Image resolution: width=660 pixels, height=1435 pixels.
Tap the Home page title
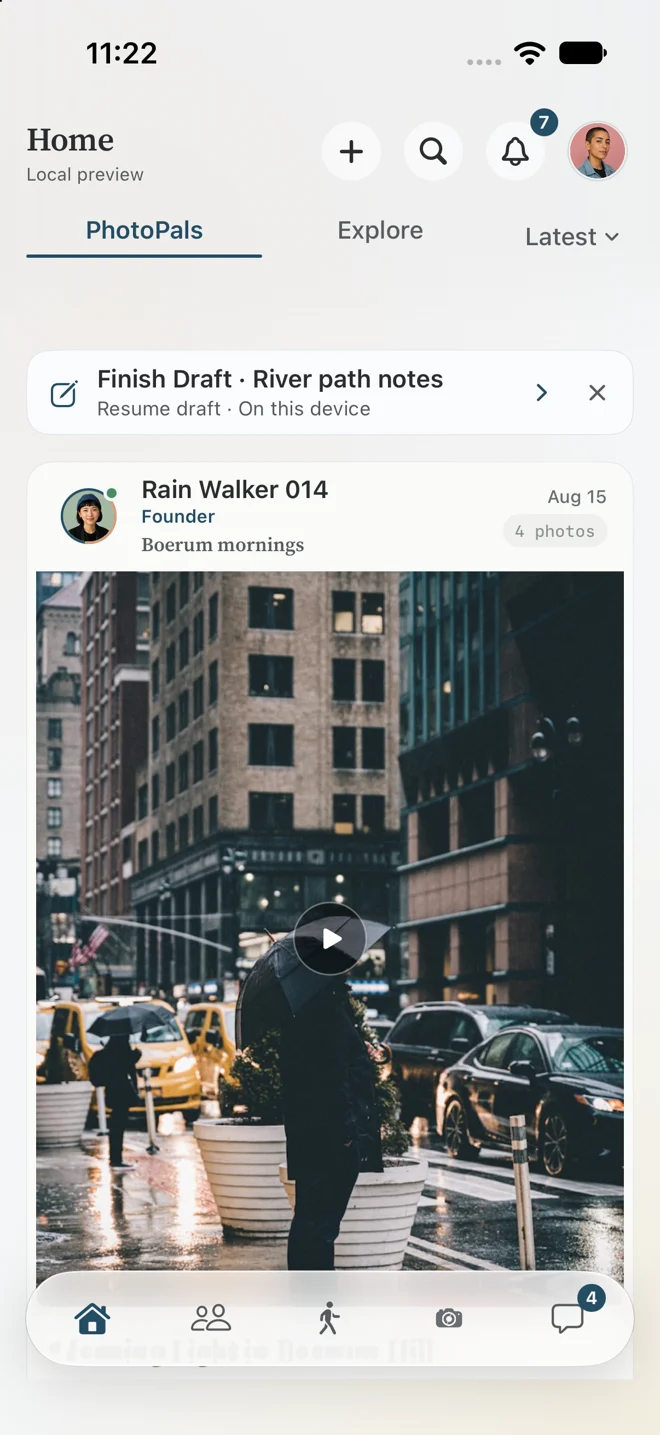70,140
